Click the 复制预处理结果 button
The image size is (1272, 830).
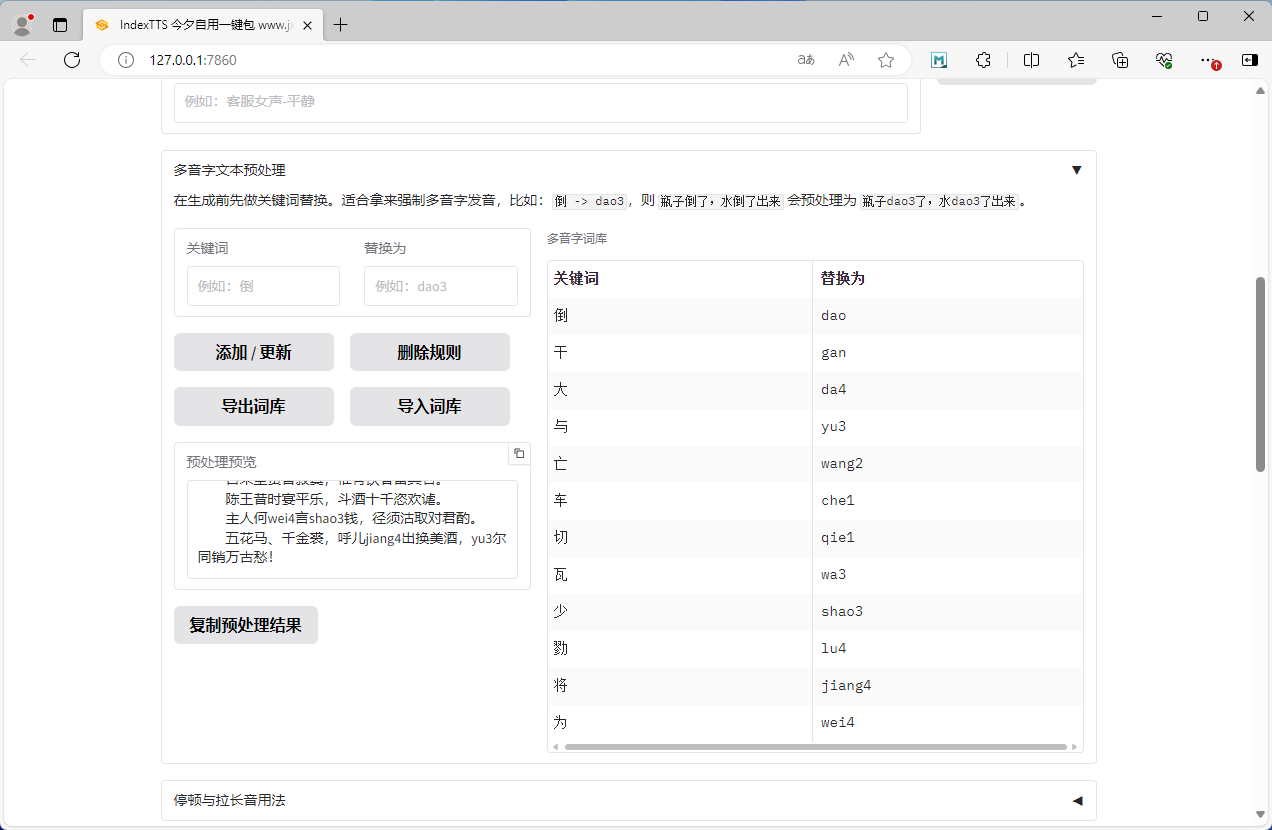click(x=245, y=625)
